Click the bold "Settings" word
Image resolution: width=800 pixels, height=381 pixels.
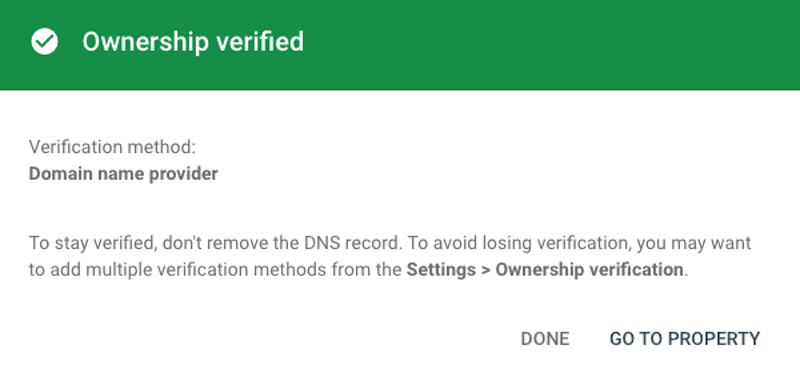440,270
